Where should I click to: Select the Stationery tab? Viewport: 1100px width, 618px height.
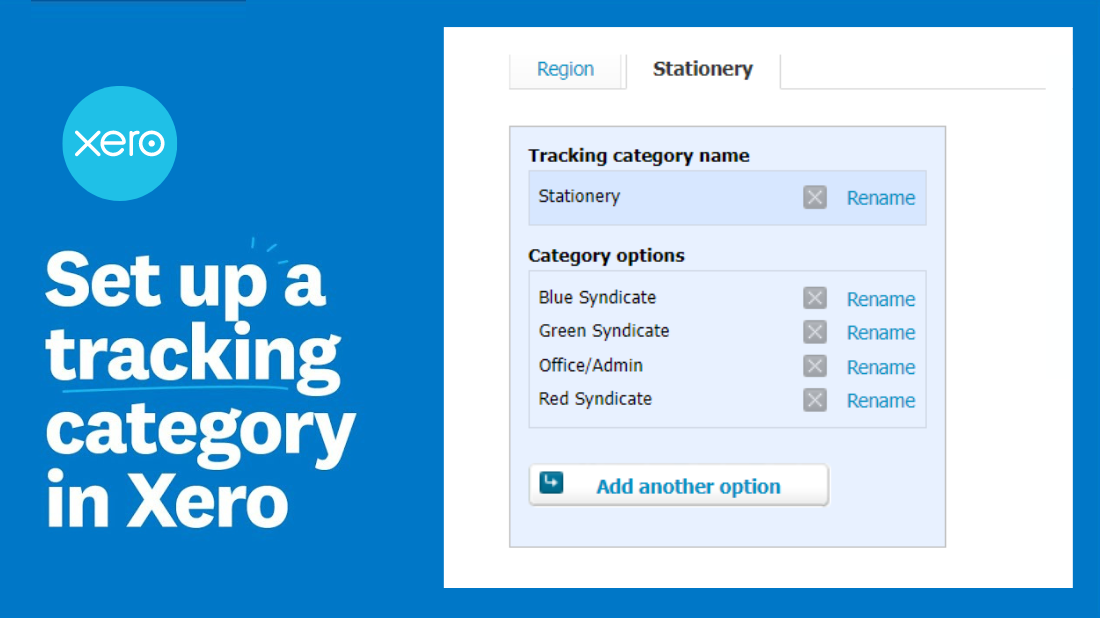pos(703,69)
